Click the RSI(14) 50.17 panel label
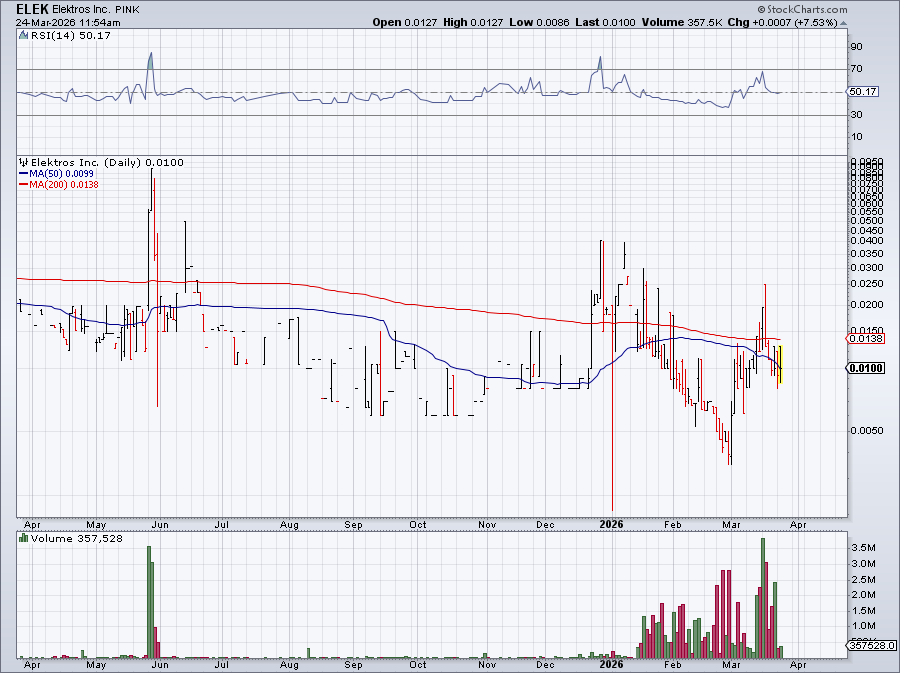 (71, 35)
